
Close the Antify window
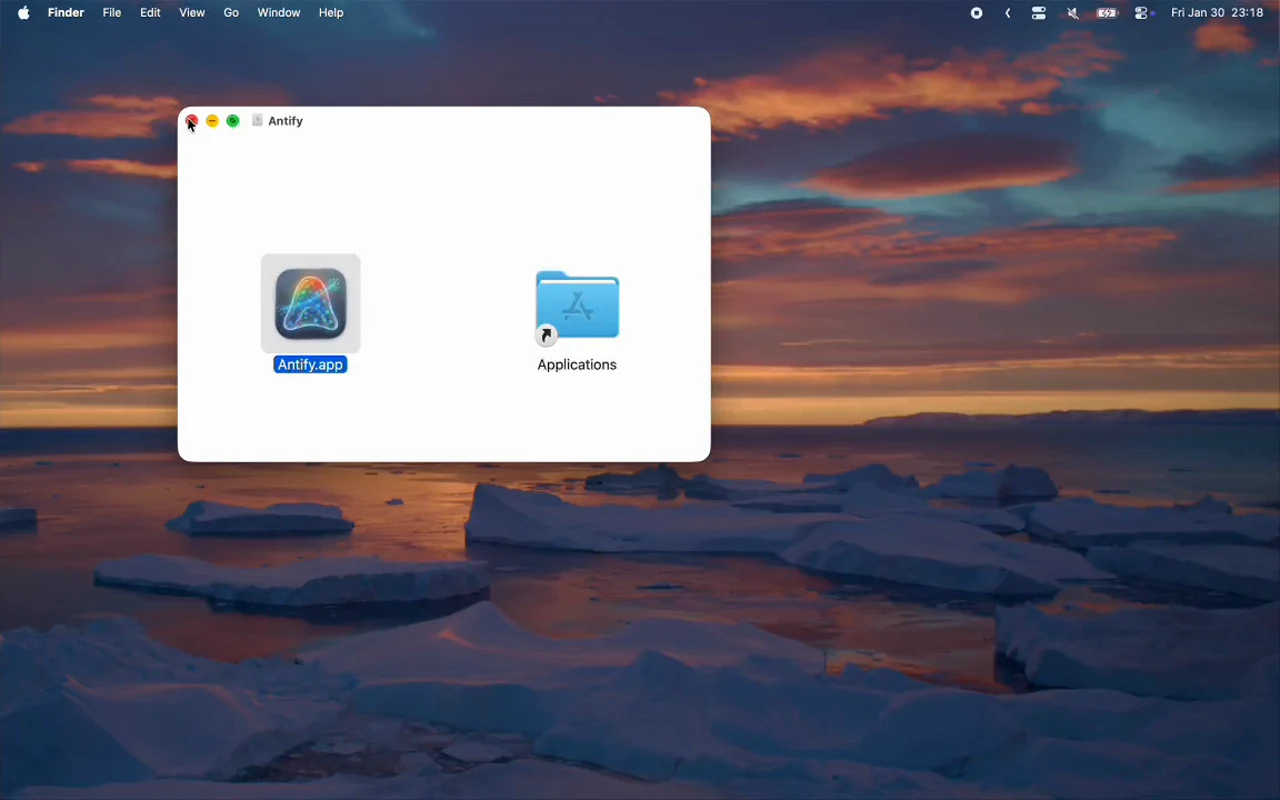click(x=192, y=121)
